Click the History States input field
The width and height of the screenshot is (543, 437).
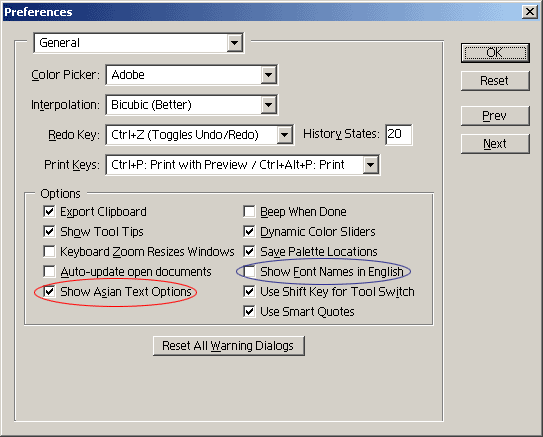[399, 134]
